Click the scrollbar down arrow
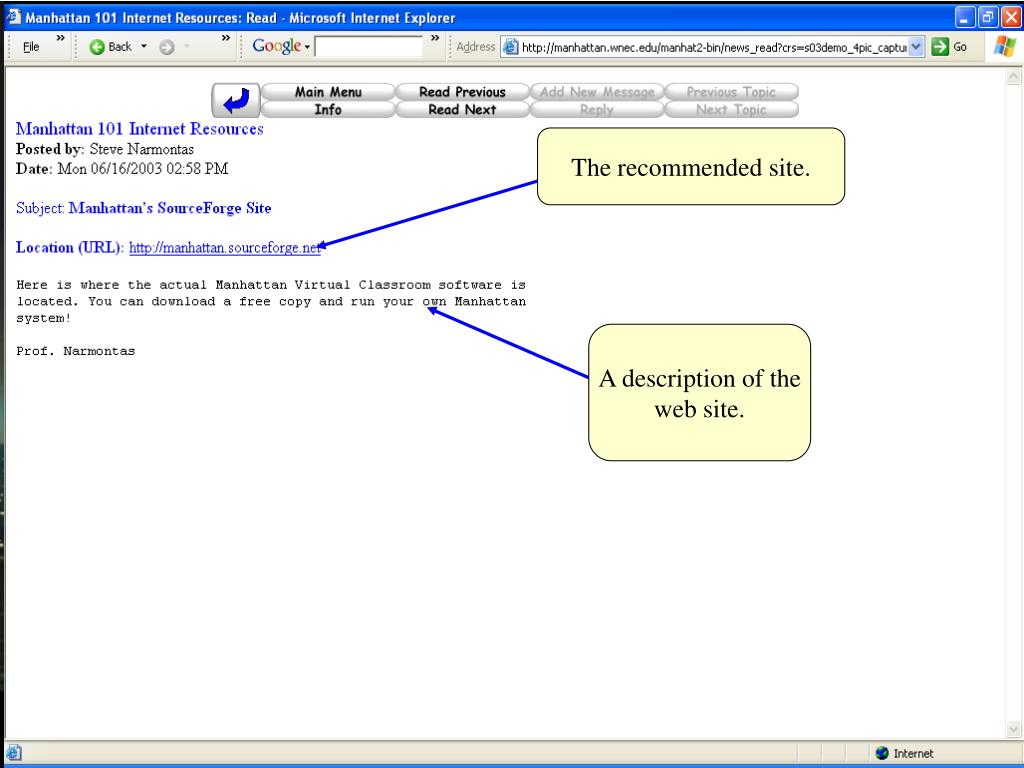This screenshot has width=1024, height=768. 1014,728
